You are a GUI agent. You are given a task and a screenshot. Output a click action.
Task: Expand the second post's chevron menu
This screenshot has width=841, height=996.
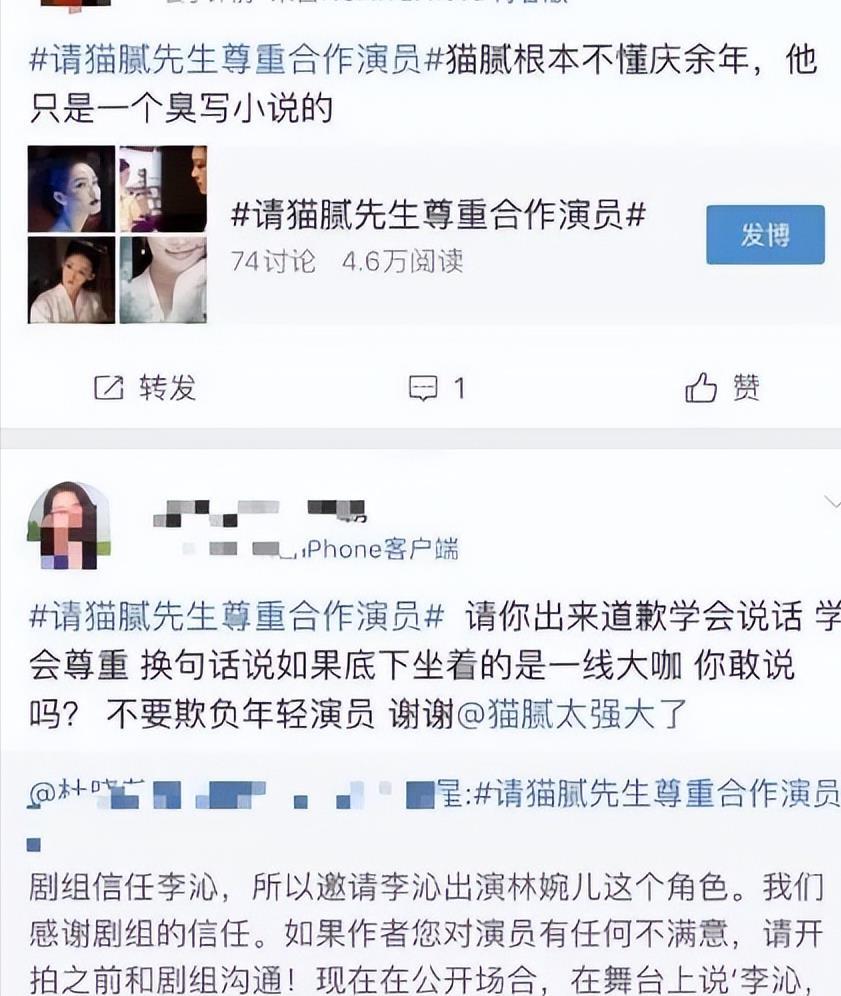point(831,502)
